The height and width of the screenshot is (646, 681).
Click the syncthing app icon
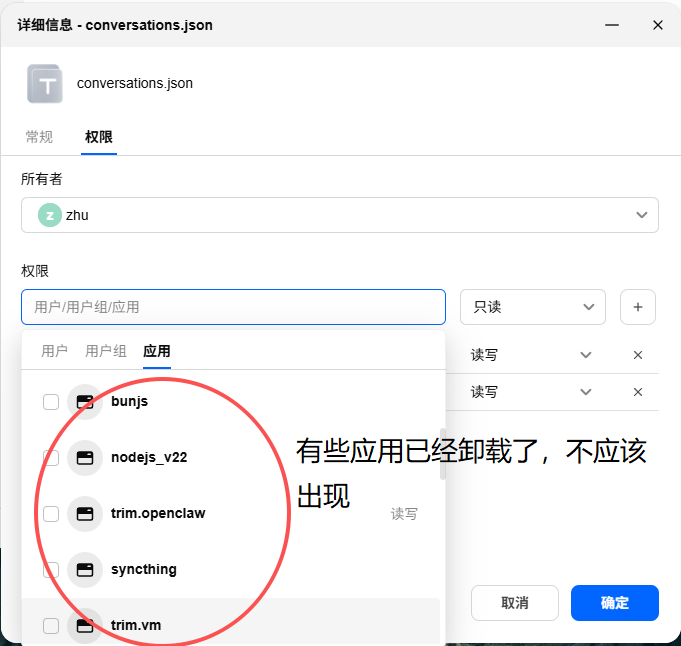pyautogui.click(x=85, y=570)
